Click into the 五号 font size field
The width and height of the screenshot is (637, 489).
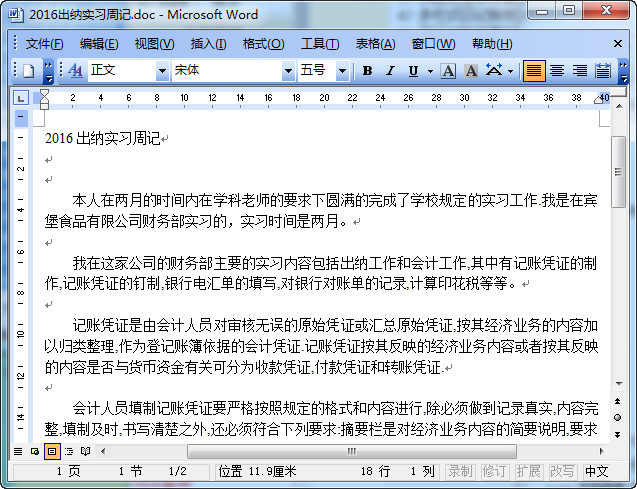coord(317,71)
